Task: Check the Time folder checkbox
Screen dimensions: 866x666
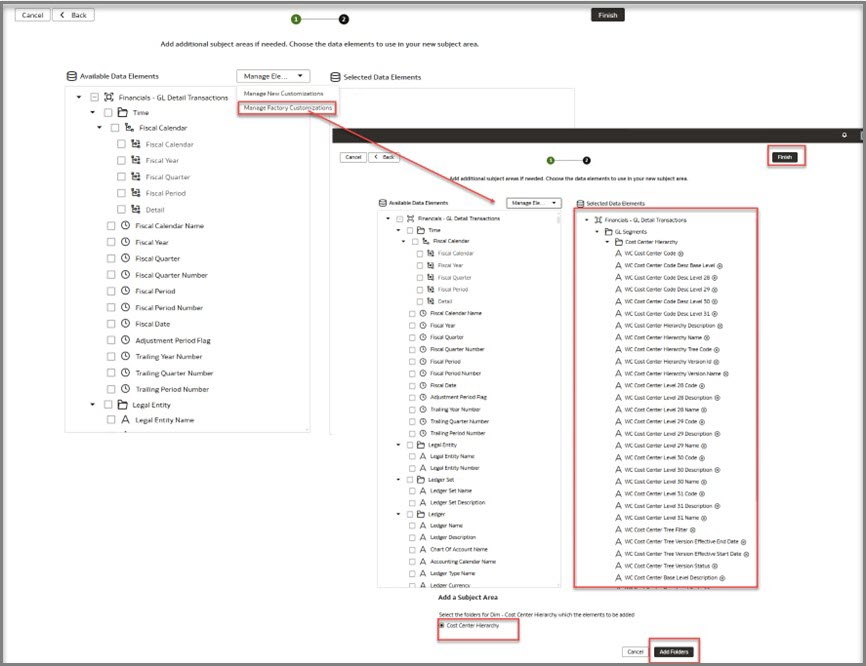Action: tap(106, 111)
